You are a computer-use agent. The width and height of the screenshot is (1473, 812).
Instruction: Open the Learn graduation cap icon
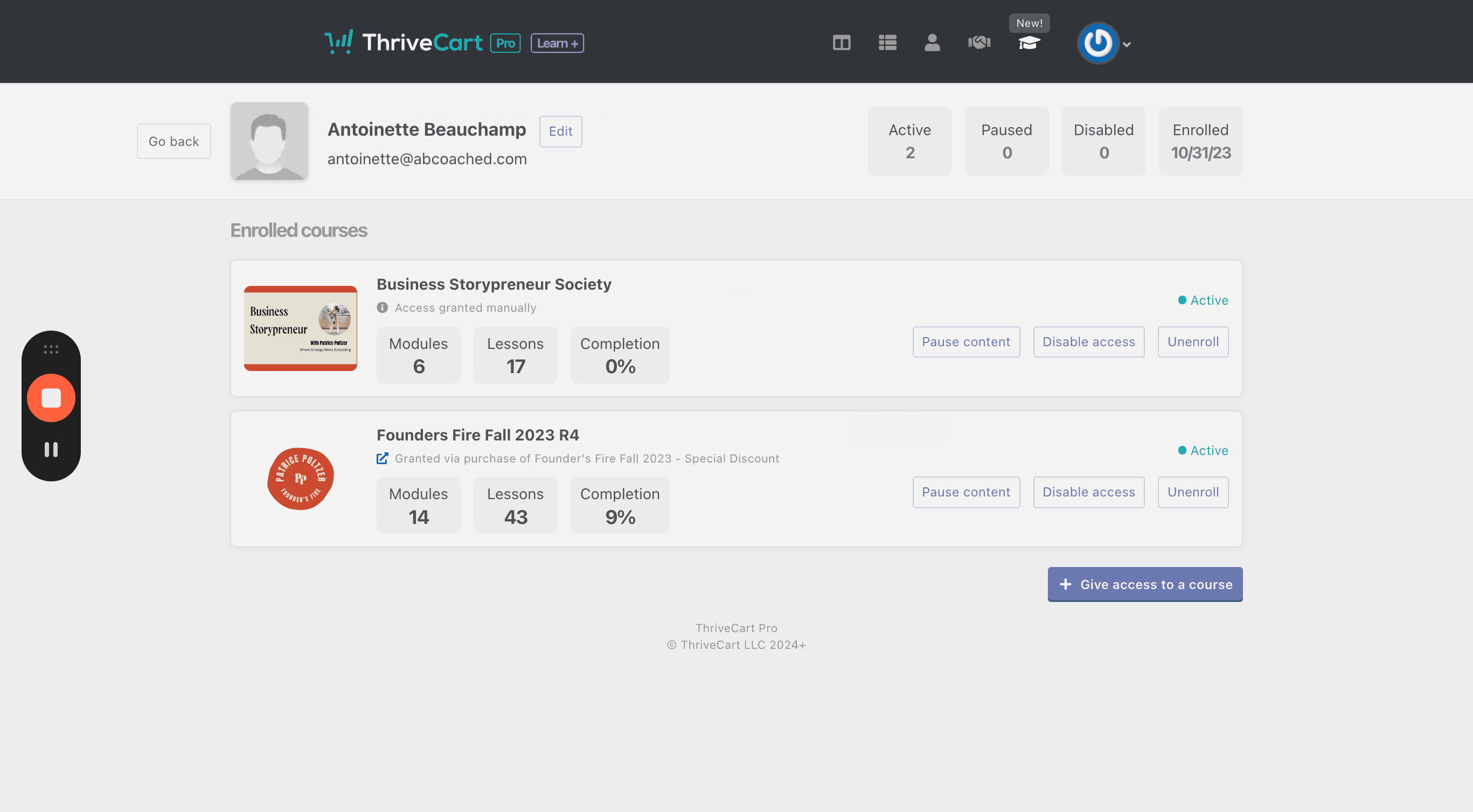pos(1029,43)
